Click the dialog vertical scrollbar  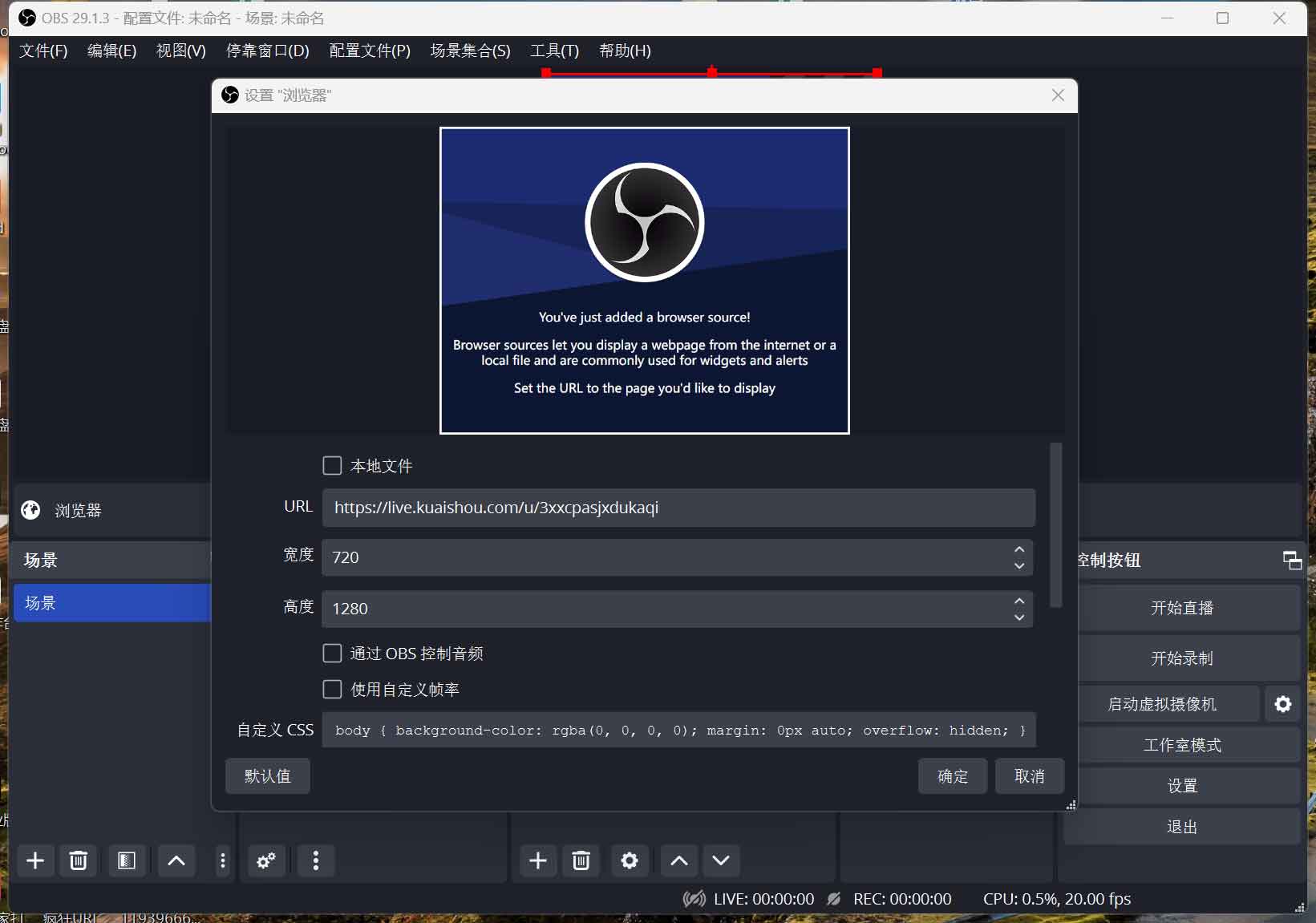pos(1056,525)
